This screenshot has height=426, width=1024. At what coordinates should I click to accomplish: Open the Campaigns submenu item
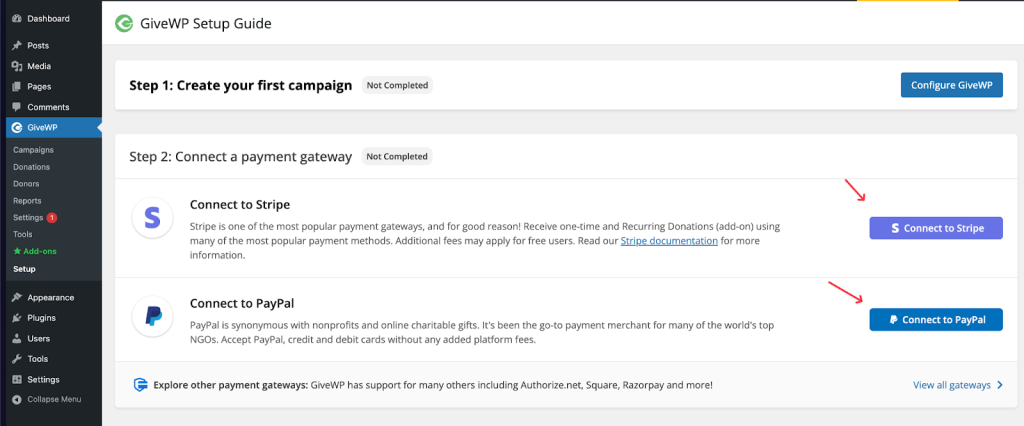33,149
